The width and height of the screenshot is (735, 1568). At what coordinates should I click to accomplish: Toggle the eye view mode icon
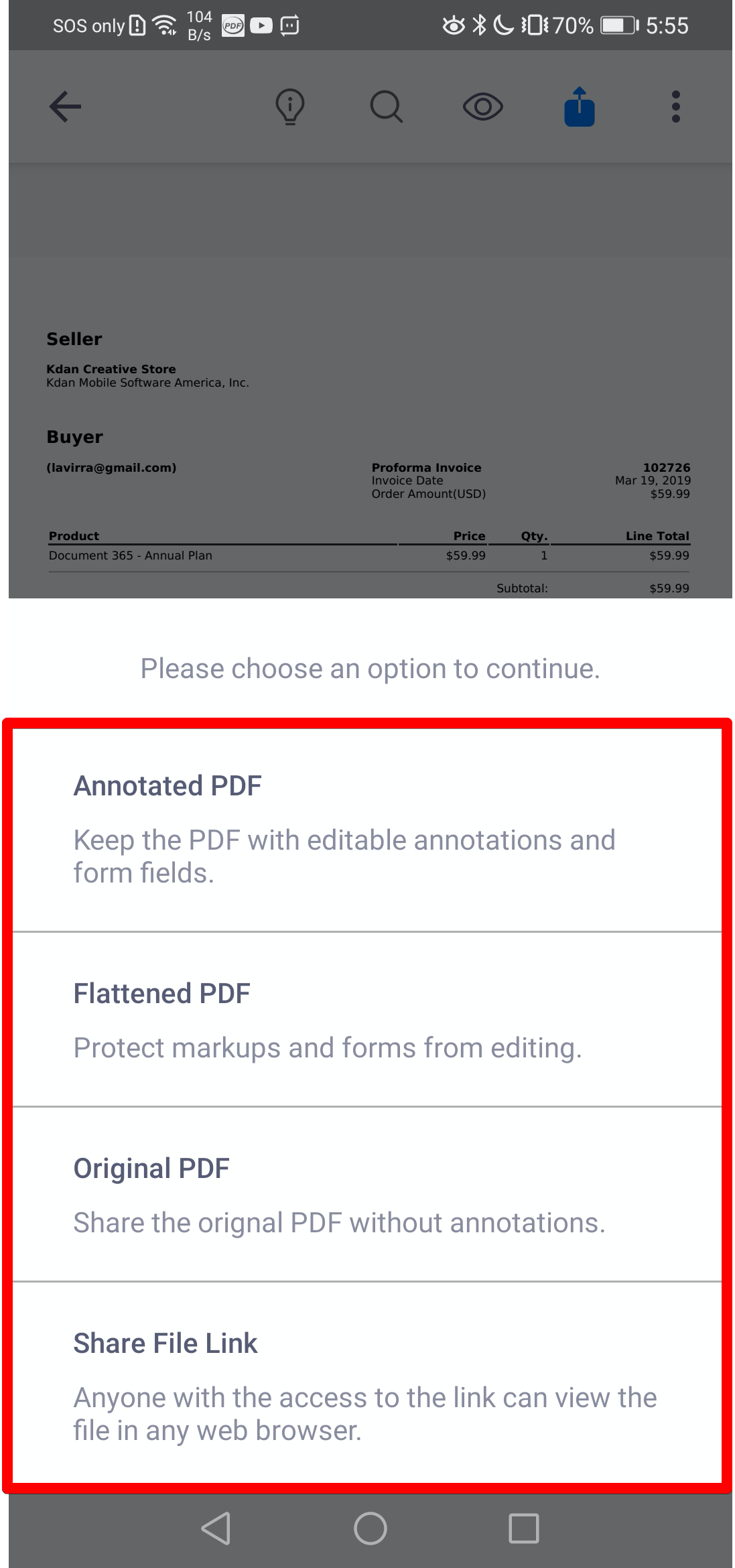[483, 107]
